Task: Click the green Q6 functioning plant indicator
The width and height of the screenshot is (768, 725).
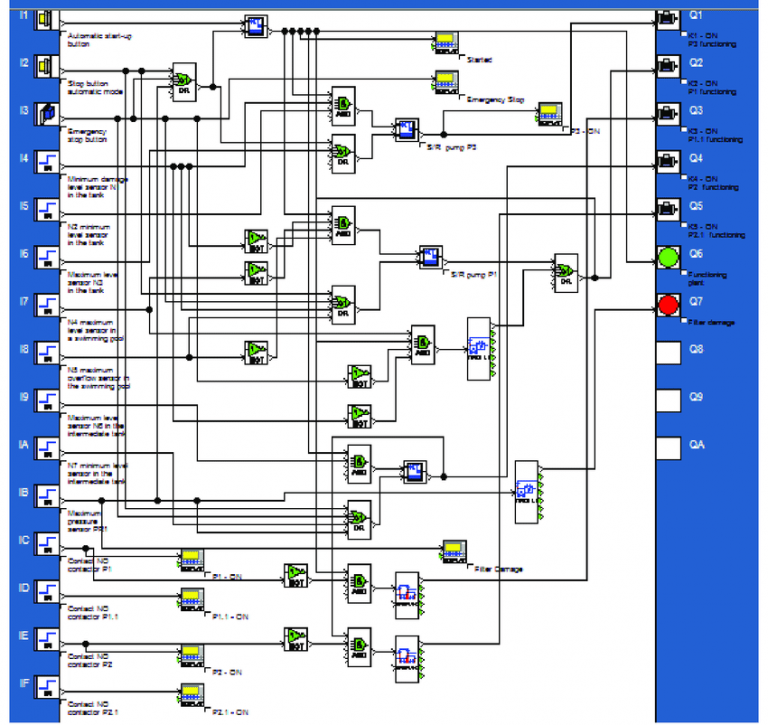Action: pyautogui.click(x=668, y=256)
